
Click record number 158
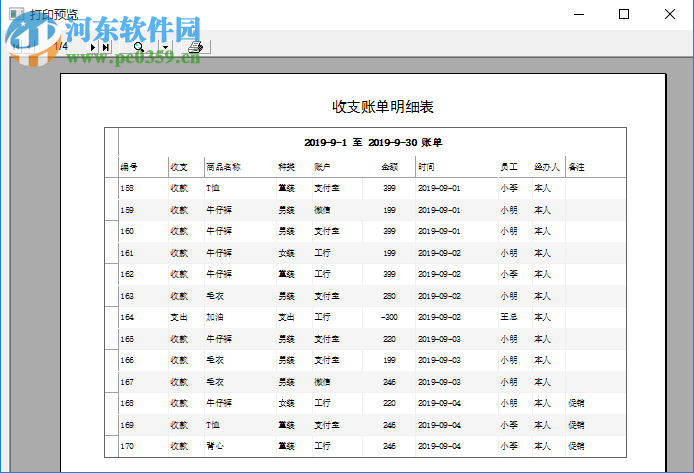point(127,188)
